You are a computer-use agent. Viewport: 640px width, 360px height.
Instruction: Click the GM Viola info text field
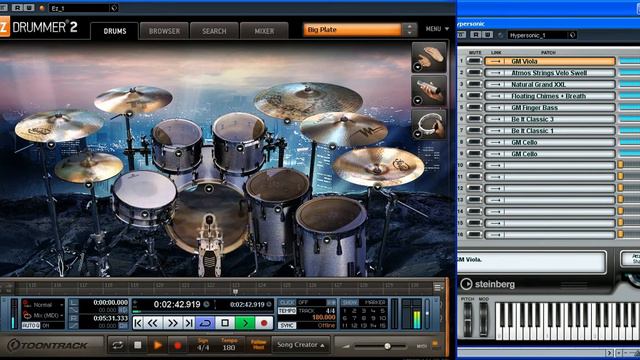531,262
